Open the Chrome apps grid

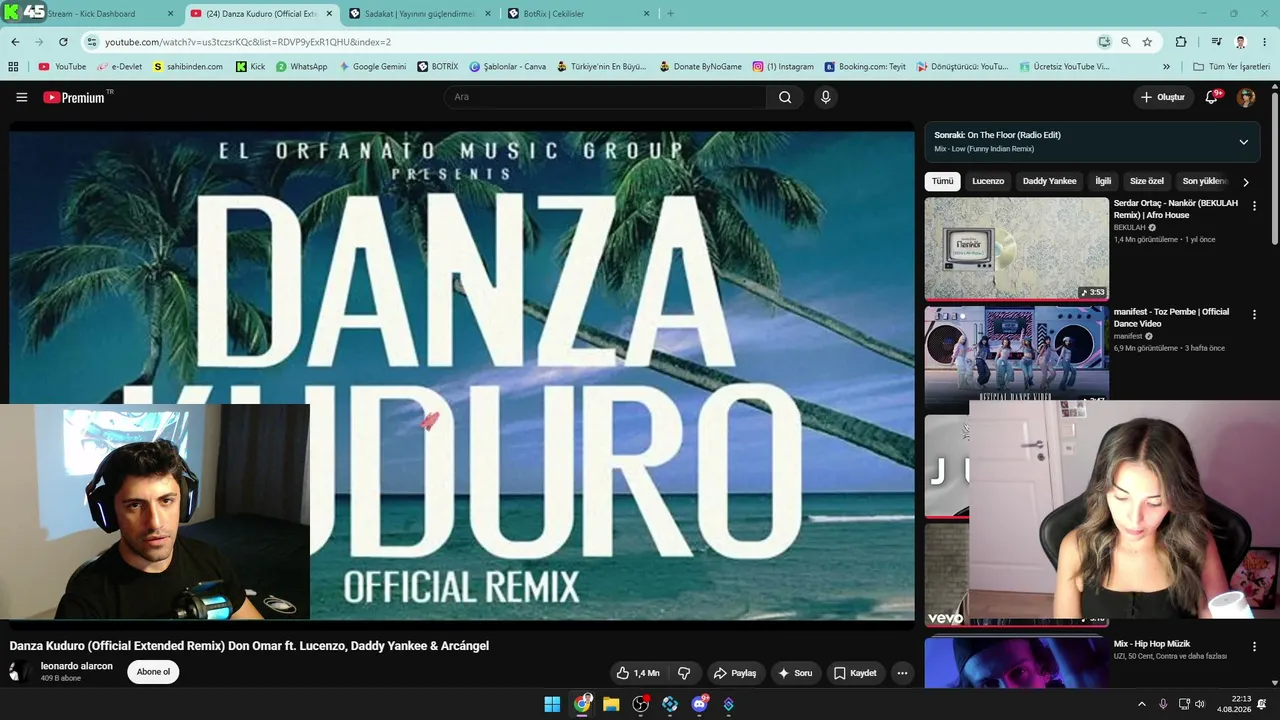[x=13, y=67]
